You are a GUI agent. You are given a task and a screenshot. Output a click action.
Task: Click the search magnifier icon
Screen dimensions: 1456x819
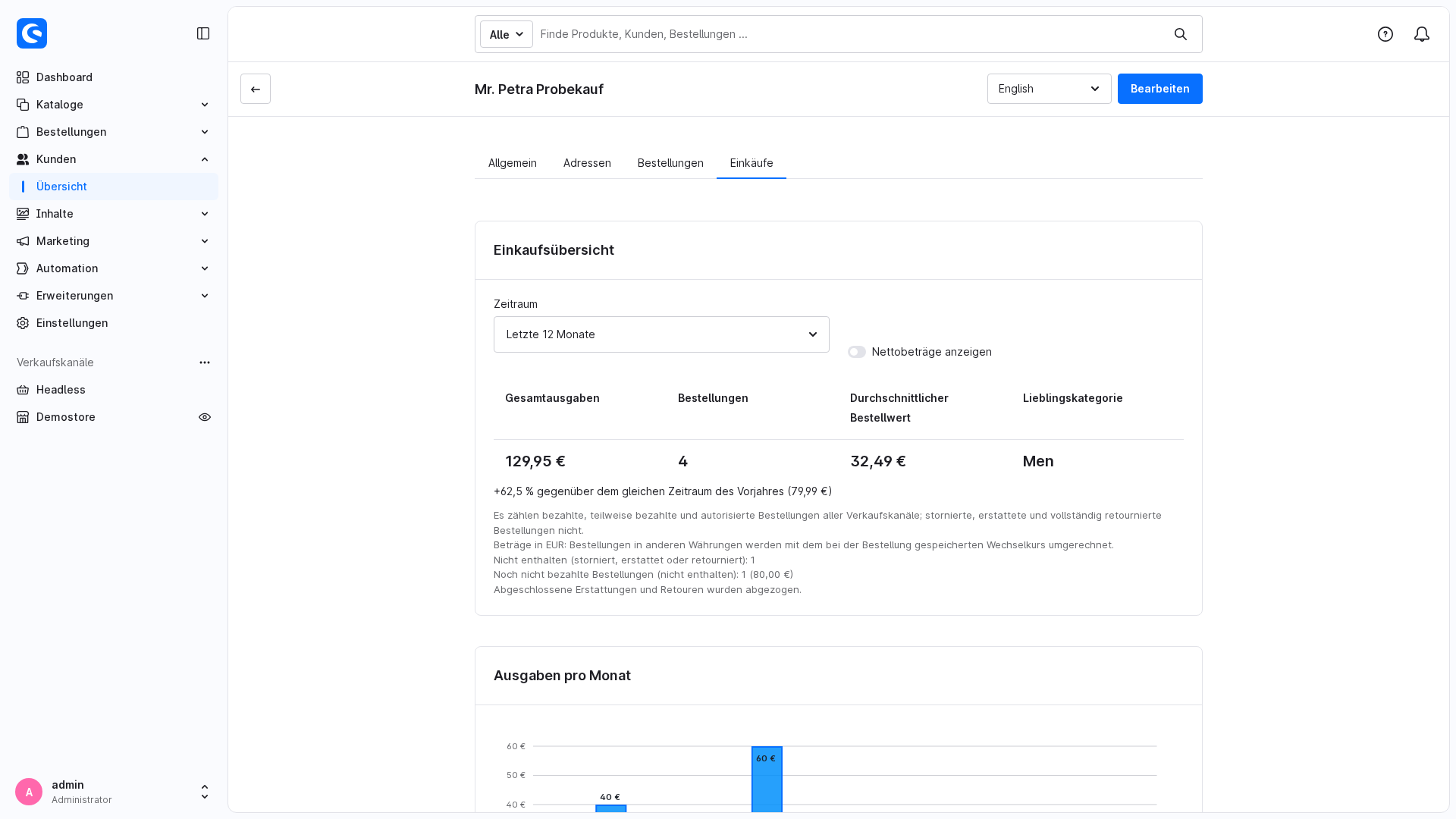pos(1181,34)
